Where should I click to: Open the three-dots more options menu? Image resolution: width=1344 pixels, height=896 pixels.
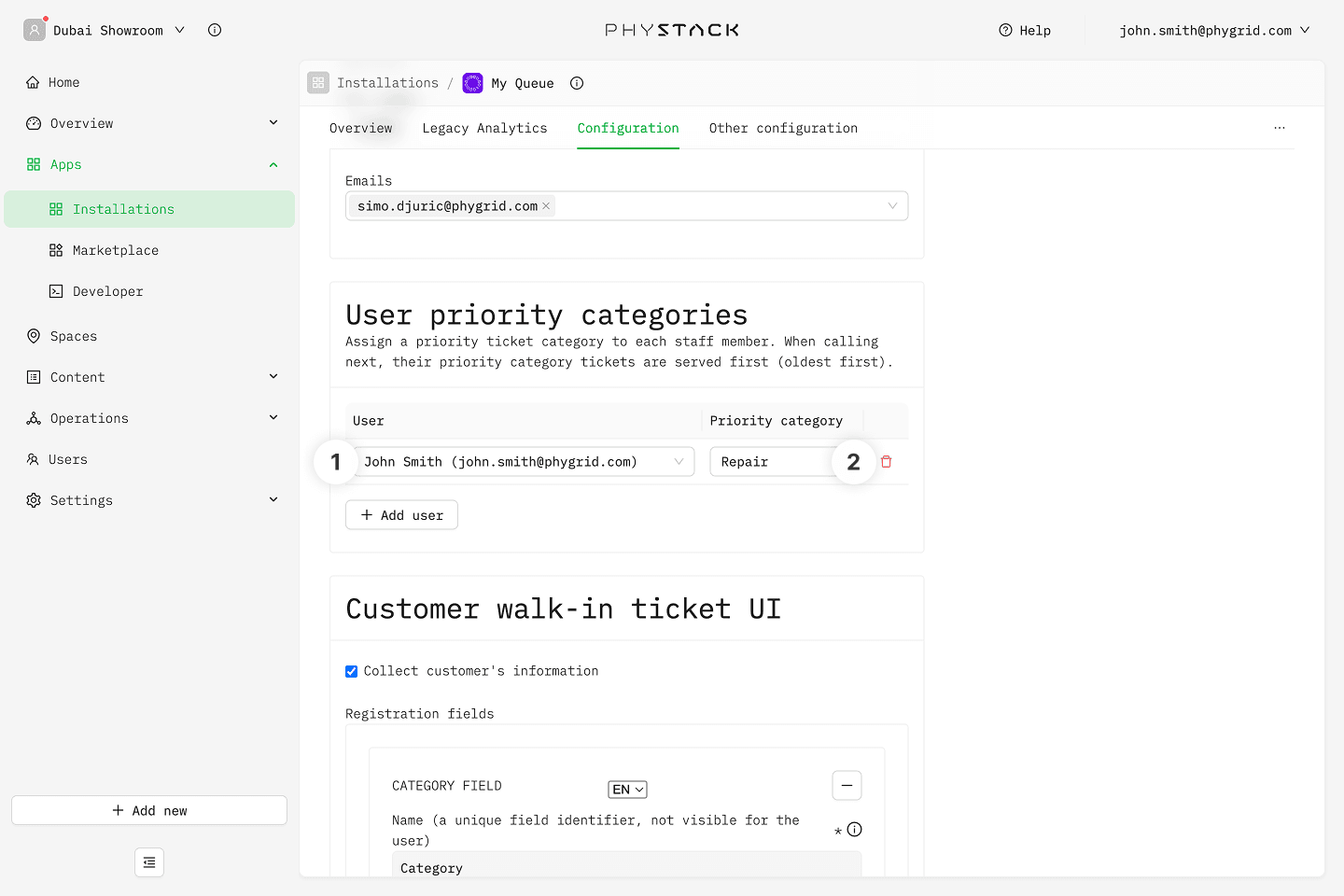point(1279,128)
